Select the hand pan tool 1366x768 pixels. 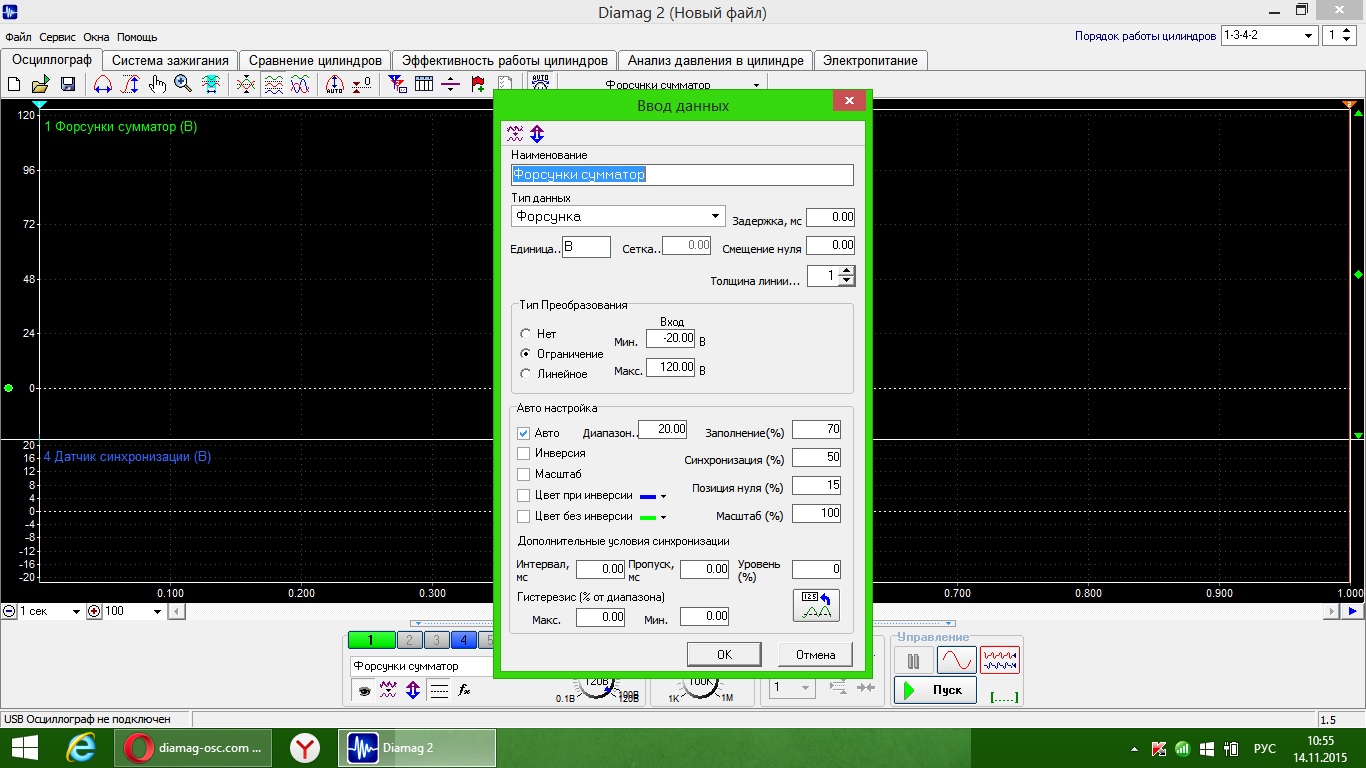pyautogui.click(x=157, y=85)
